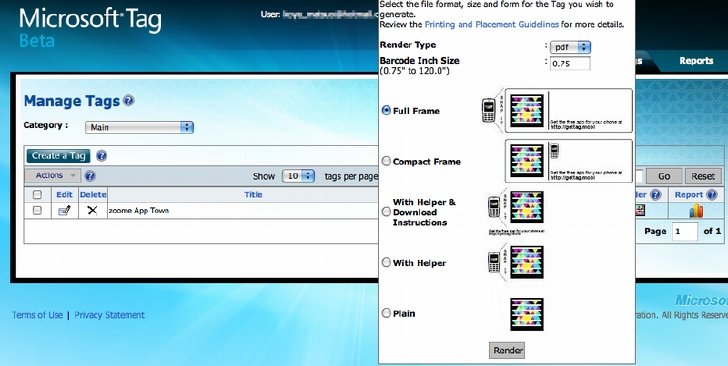Expand the Actions dropdown menu

point(52,176)
